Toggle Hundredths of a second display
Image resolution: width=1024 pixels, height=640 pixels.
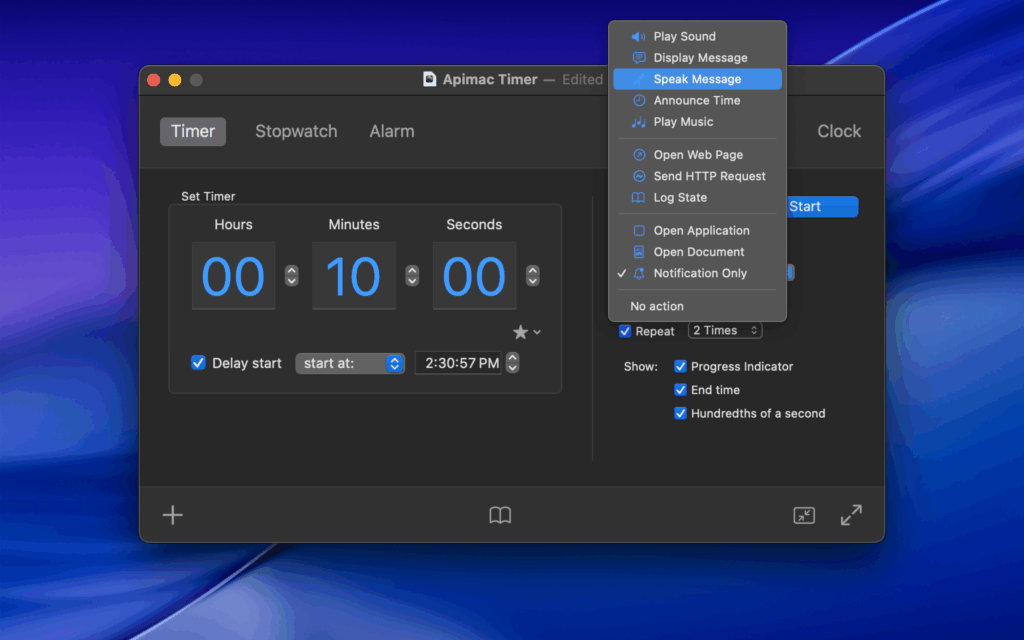tap(681, 413)
